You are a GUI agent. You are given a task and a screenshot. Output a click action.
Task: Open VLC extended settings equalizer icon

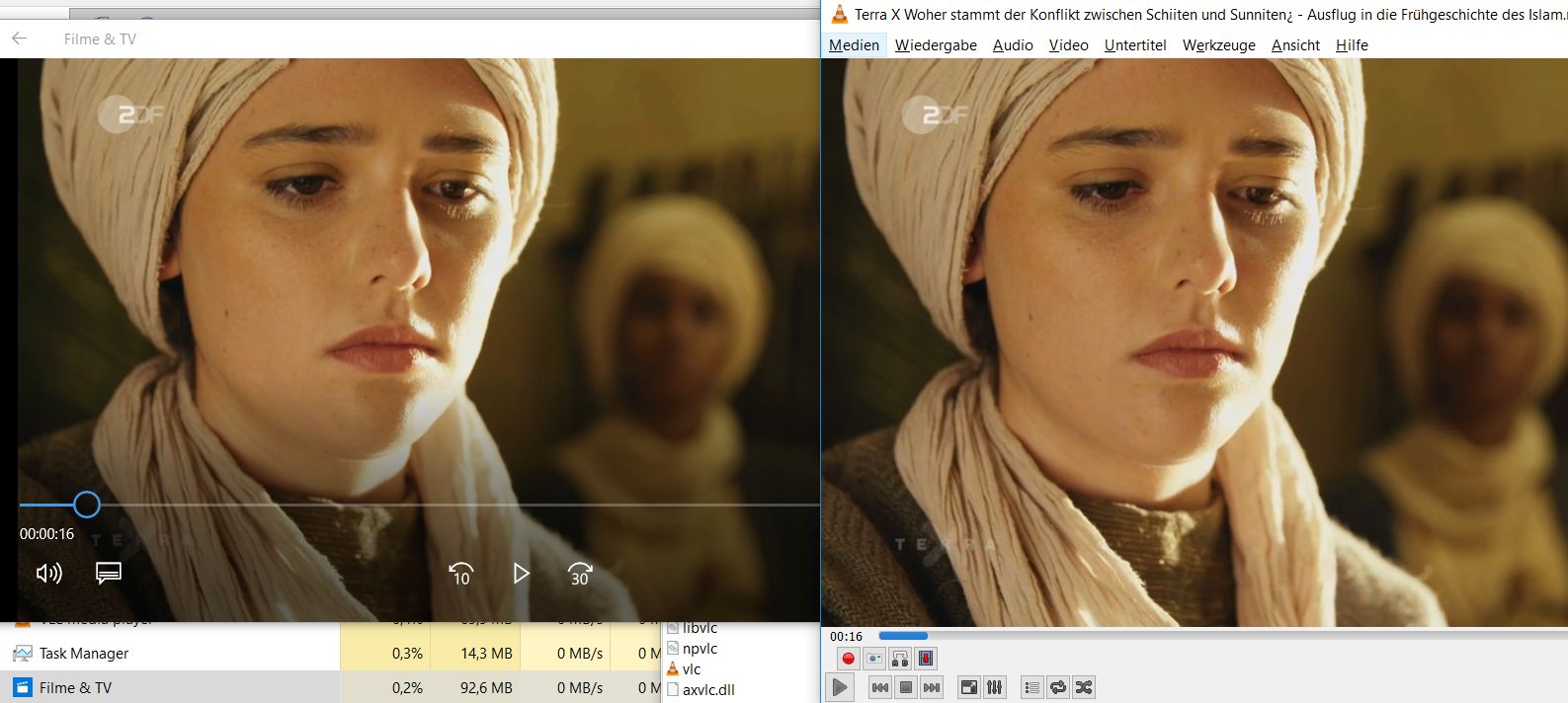995,687
